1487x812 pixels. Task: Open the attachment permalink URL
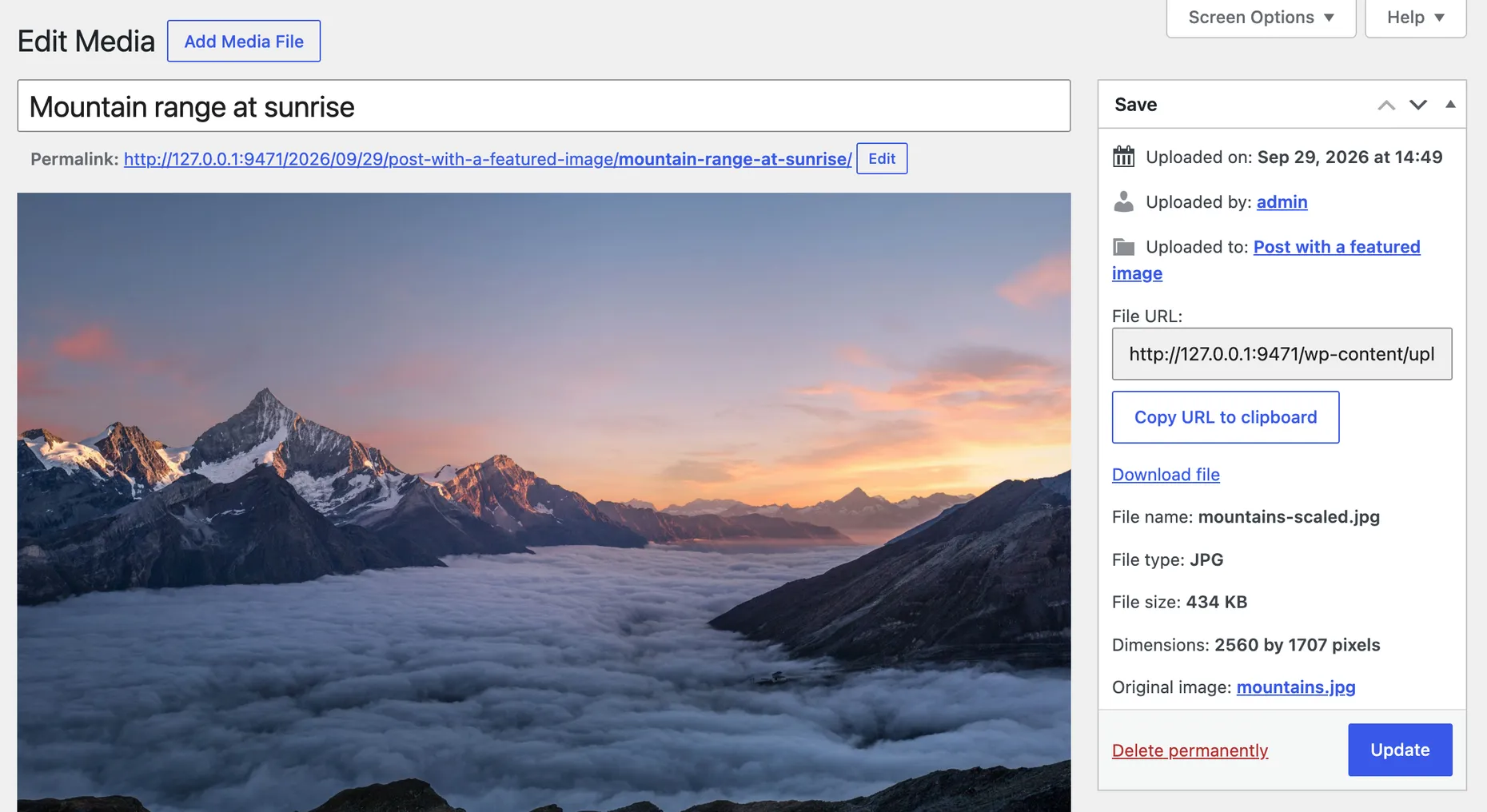click(488, 159)
